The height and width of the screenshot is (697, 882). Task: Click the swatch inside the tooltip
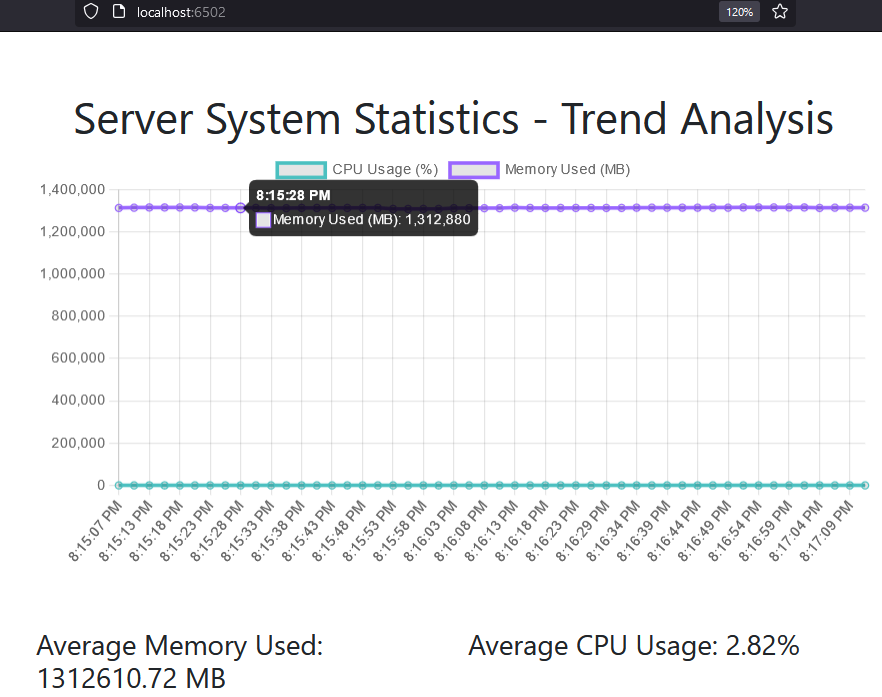[x=262, y=219]
